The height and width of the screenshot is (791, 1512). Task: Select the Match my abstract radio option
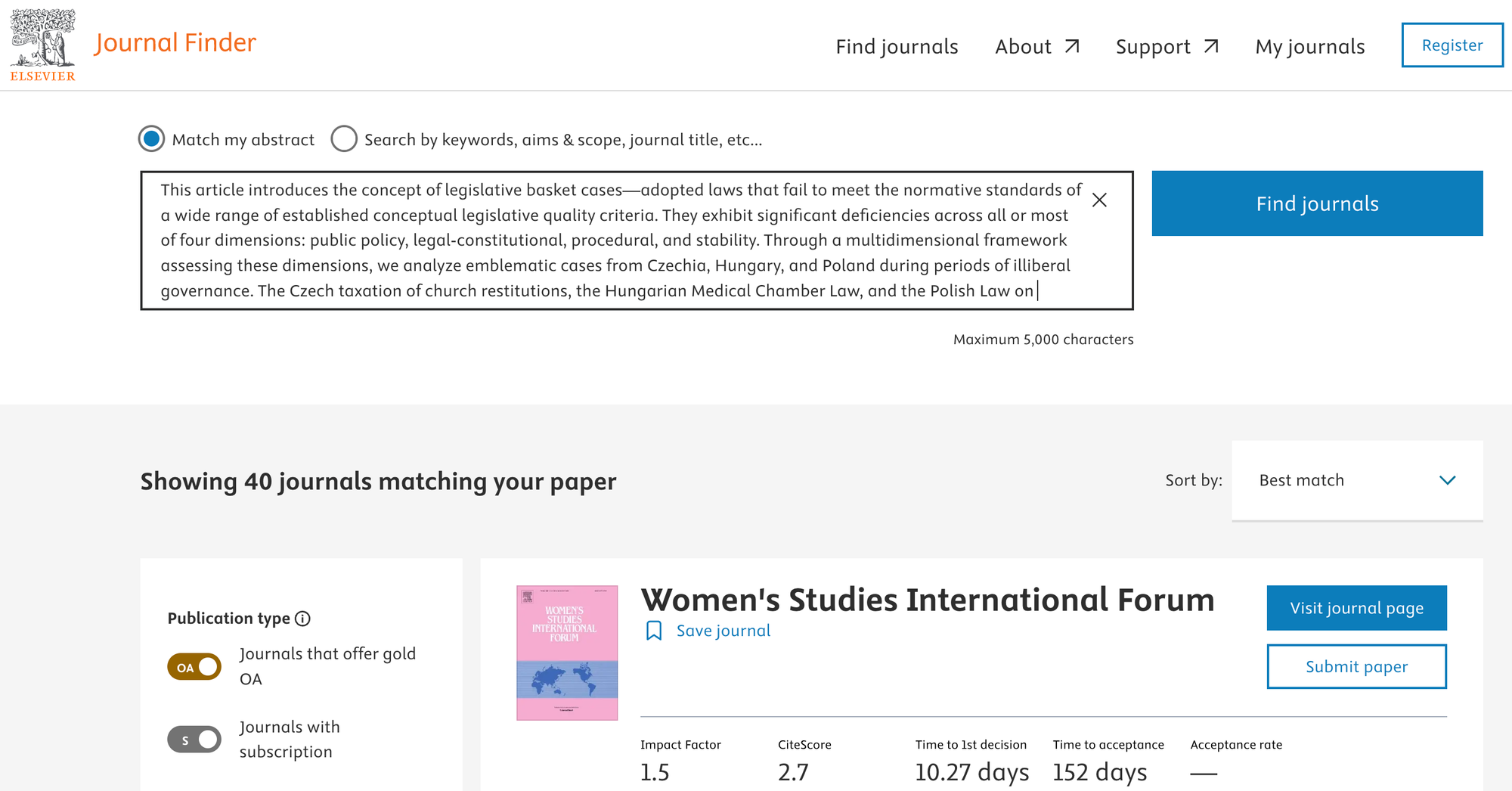click(x=152, y=138)
